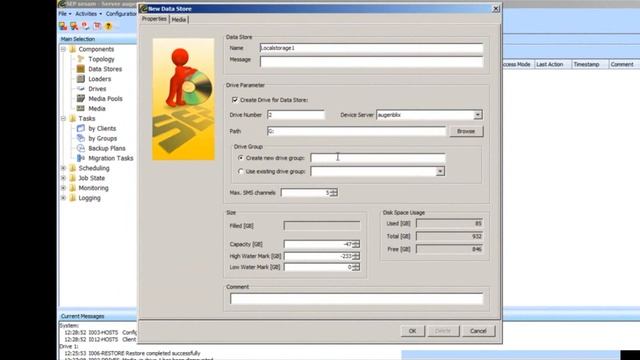Collapse the Tasks tree node

pos(63,118)
